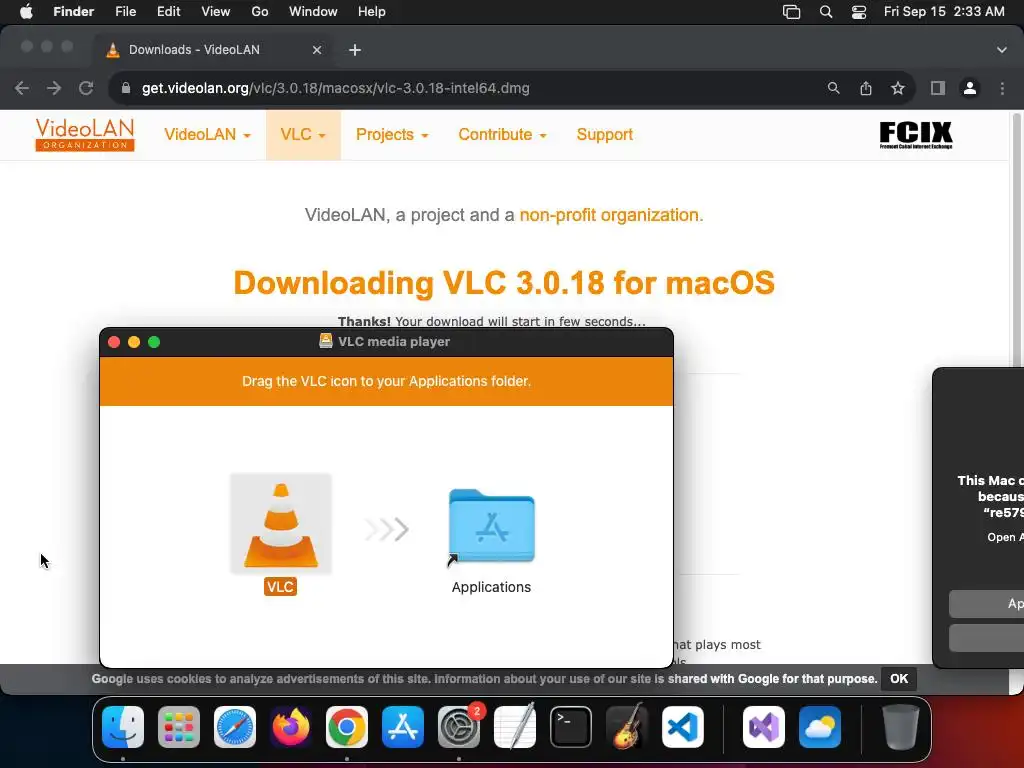1024x768 pixels.
Task: Open the Window menu
Action: (x=313, y=12)
